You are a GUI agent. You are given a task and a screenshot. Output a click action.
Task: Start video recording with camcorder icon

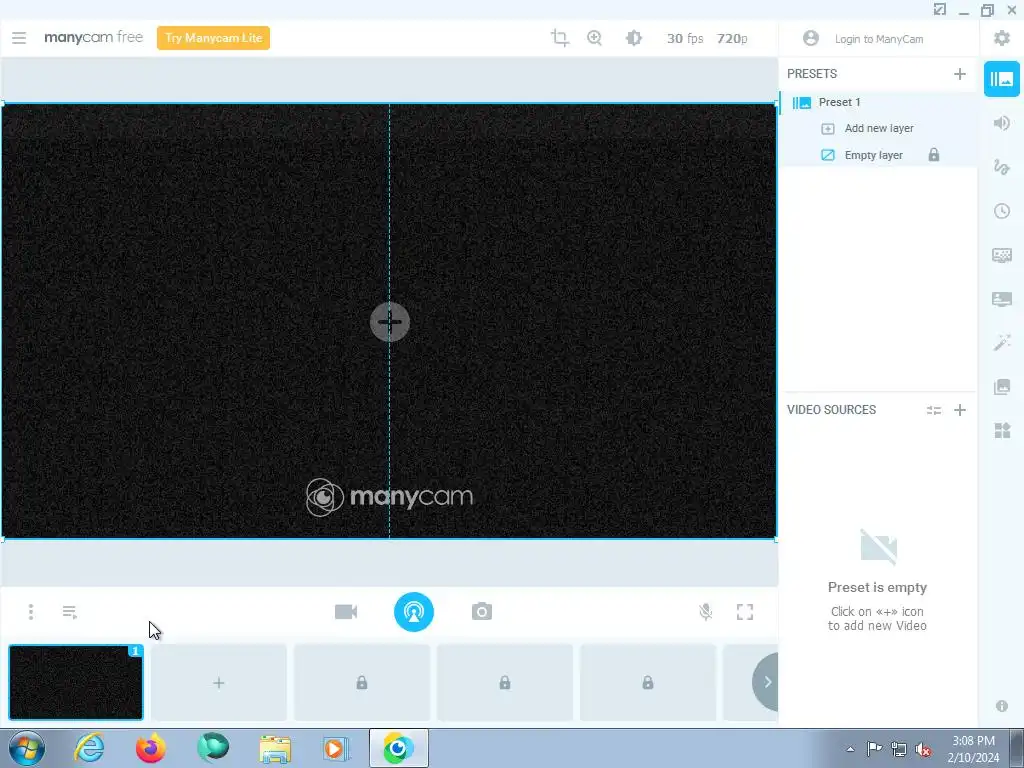[x=346, y=612]
